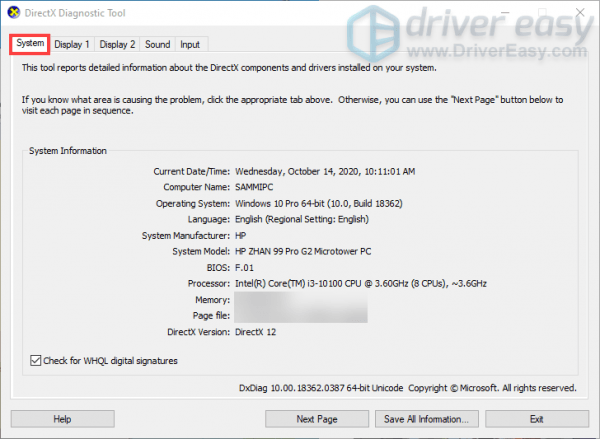Click the DirectX 12 version value

pyautogui.click(x=256, y=332)
